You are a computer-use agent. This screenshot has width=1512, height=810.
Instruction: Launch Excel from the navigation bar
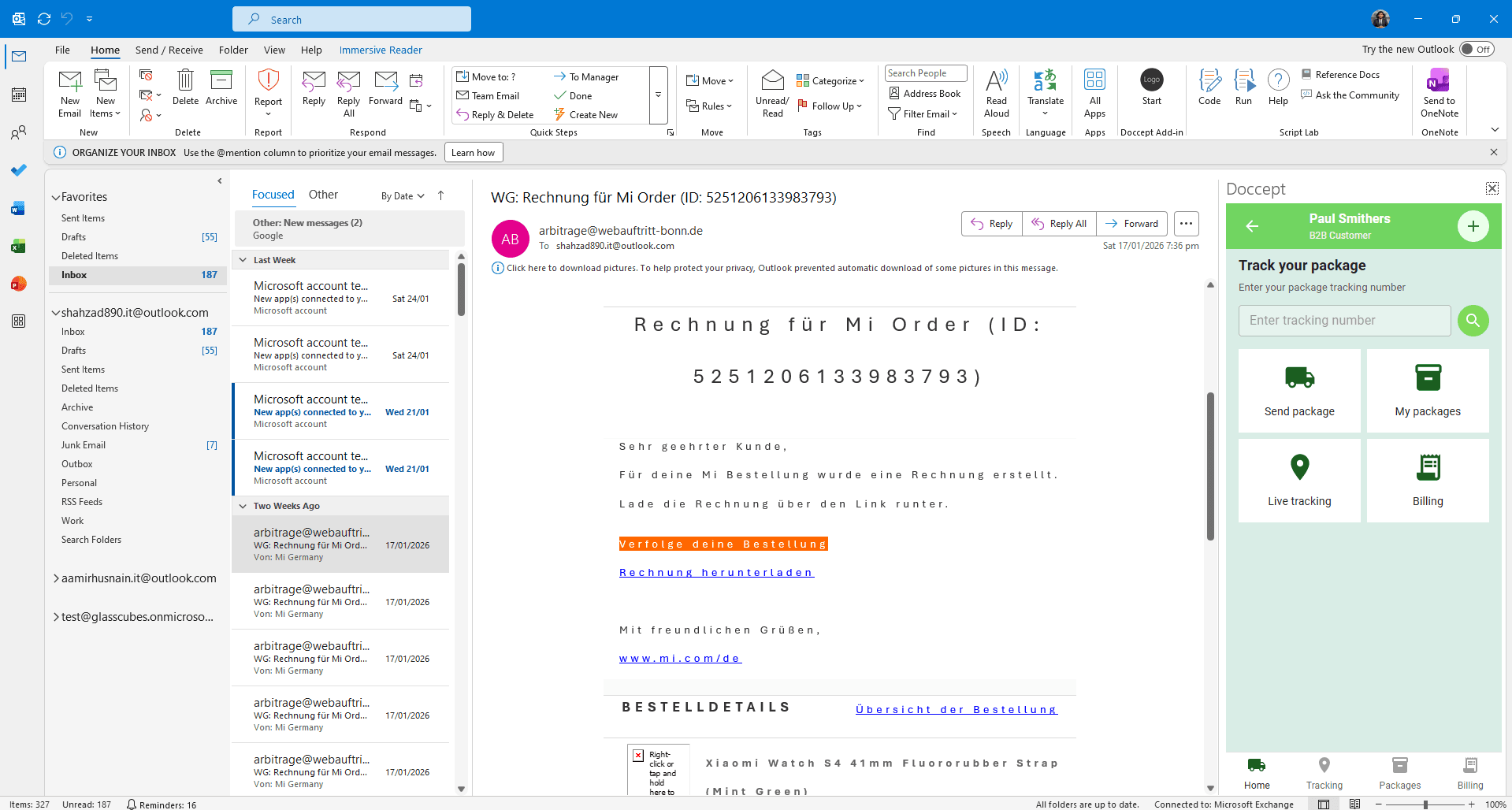tap(19, 246)
